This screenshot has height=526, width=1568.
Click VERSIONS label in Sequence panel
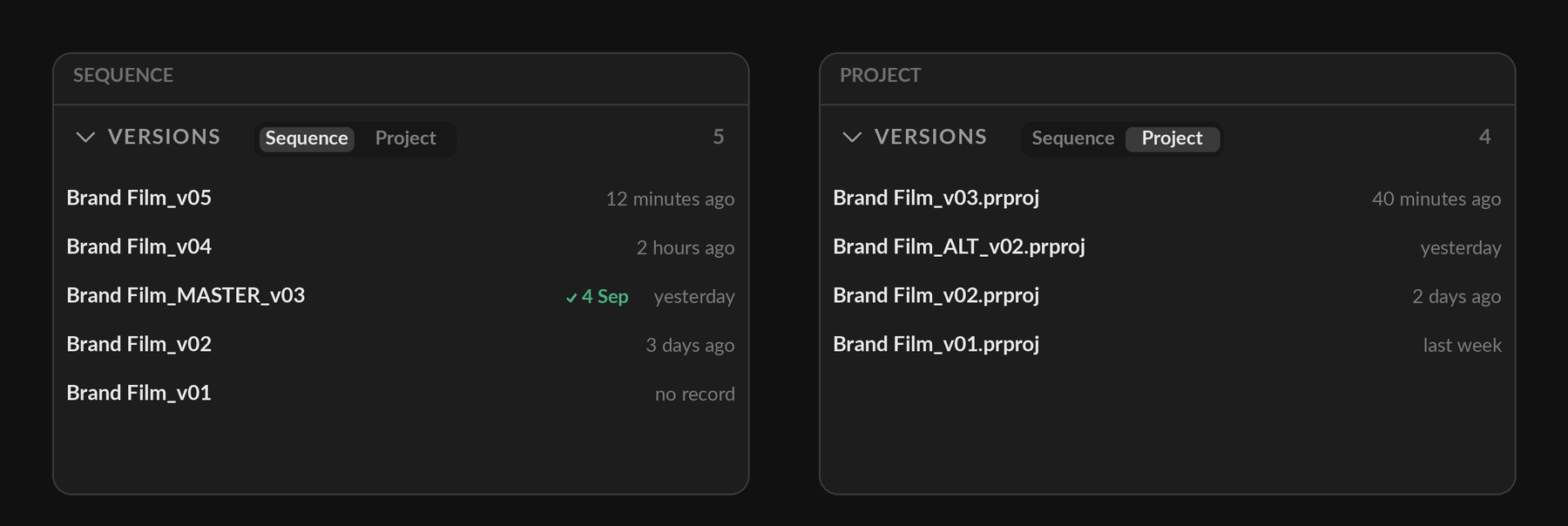[164, 138]
